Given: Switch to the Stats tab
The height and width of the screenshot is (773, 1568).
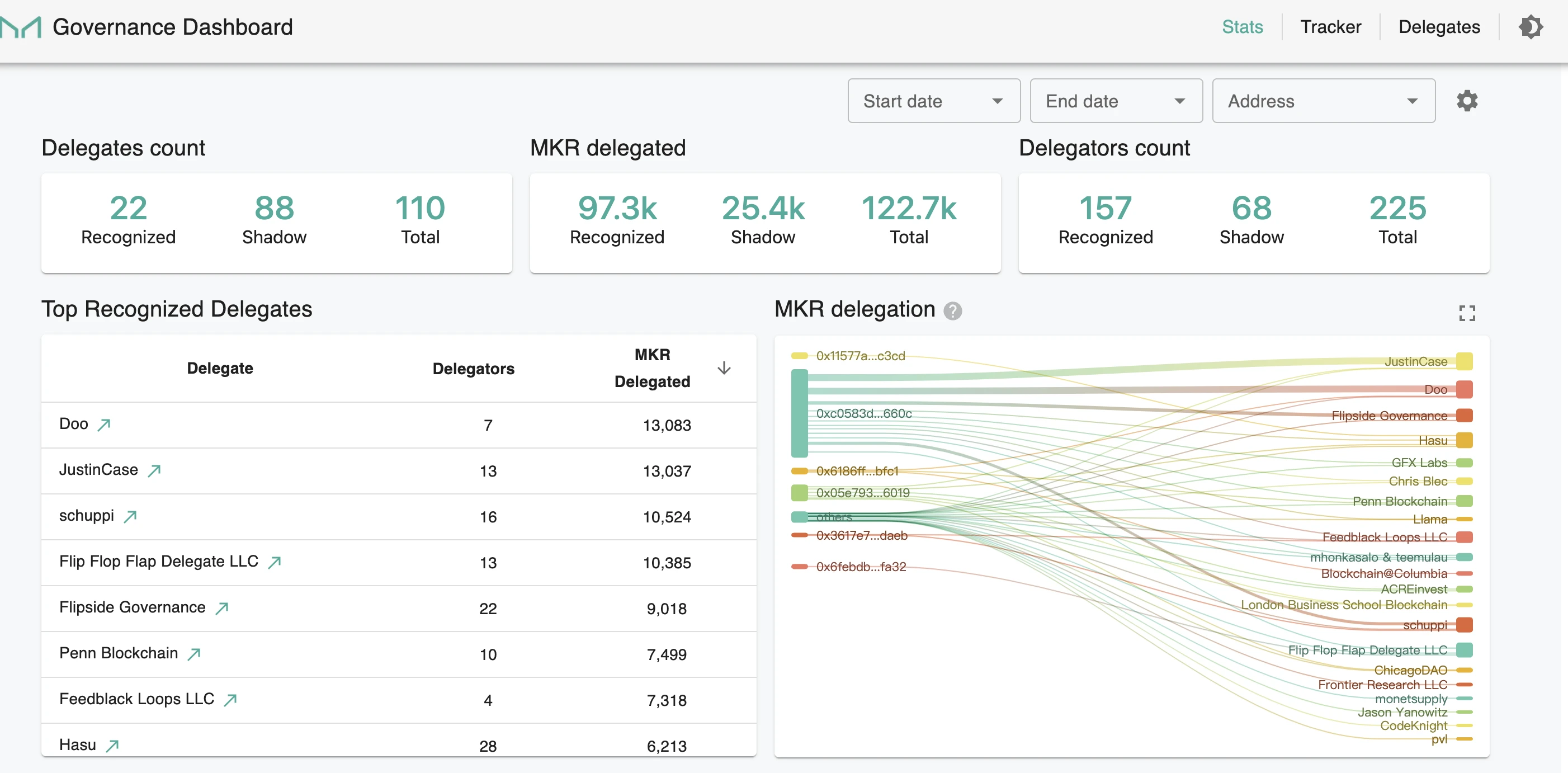Looking at the screenshot, I should tap(1243, 27).
